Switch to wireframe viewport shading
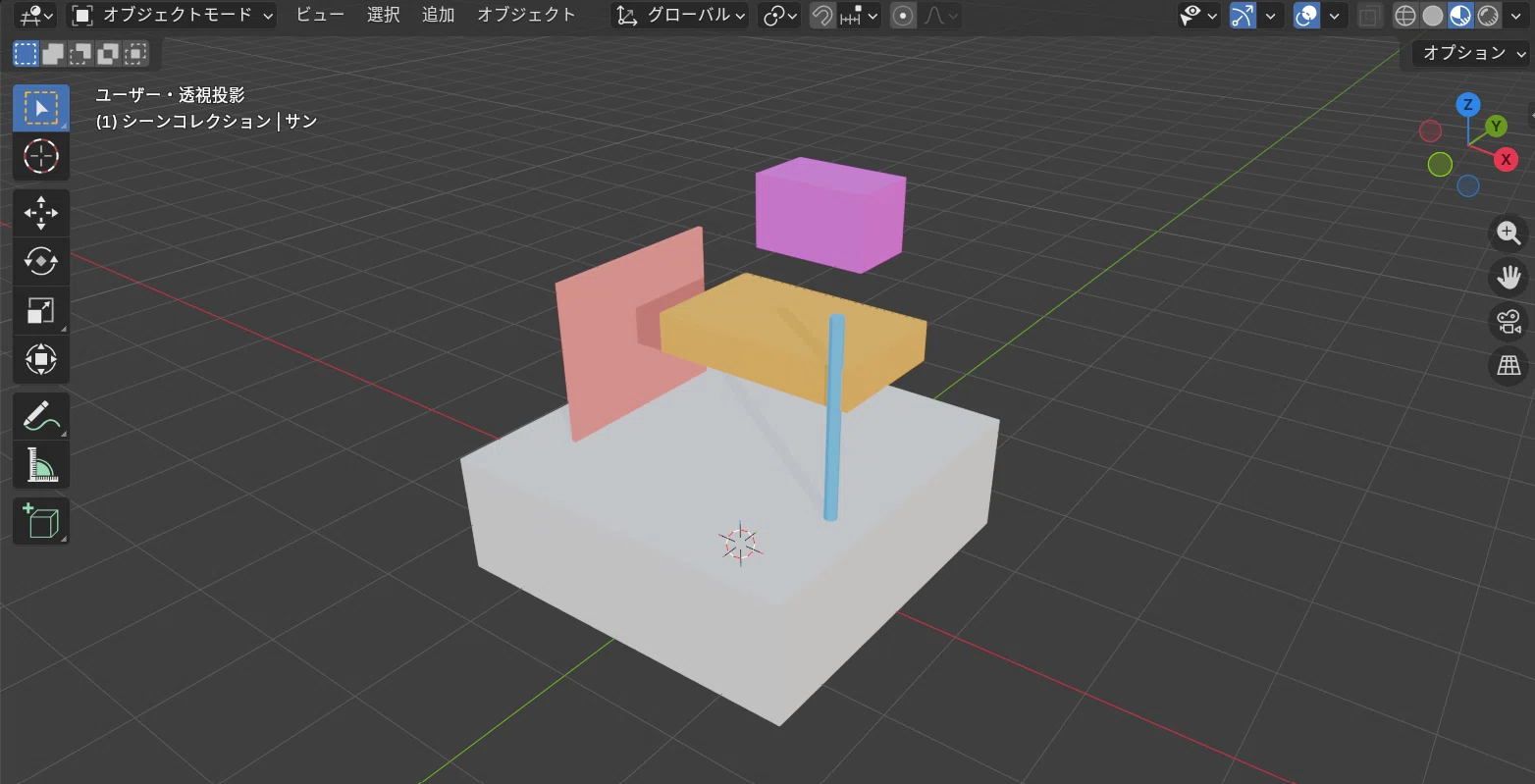 (x=1405, y=16)
